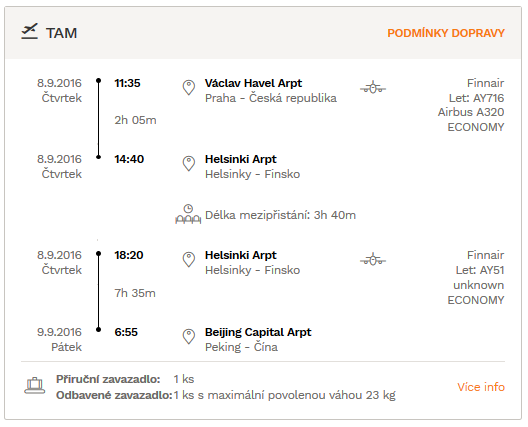Screen dimensions: 528x427
Task: Click the airplane icon for flight AY716
Action: pos(373,87)
